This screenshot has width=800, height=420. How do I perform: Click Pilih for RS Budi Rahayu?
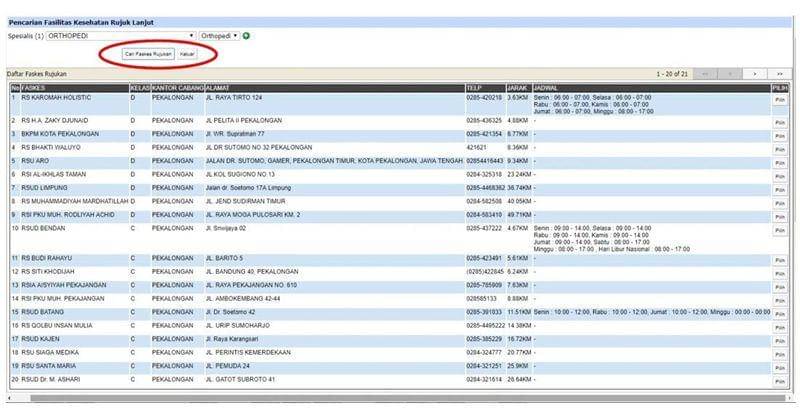point(779,258)
